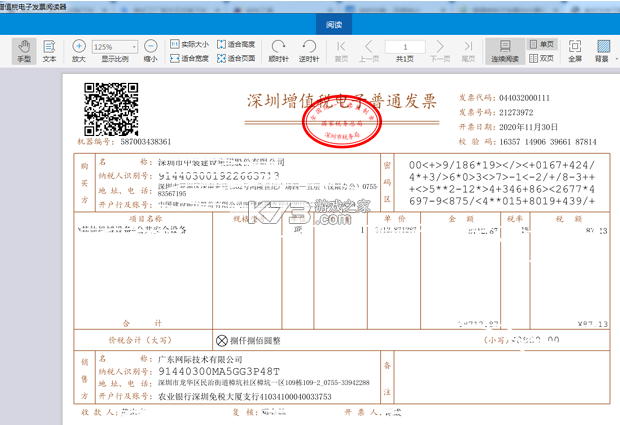Zoom out with the 缩小 button
Image resolution: width=620 pixels, height=425 pixels.
pyautogui.click(x=150, y=51)
